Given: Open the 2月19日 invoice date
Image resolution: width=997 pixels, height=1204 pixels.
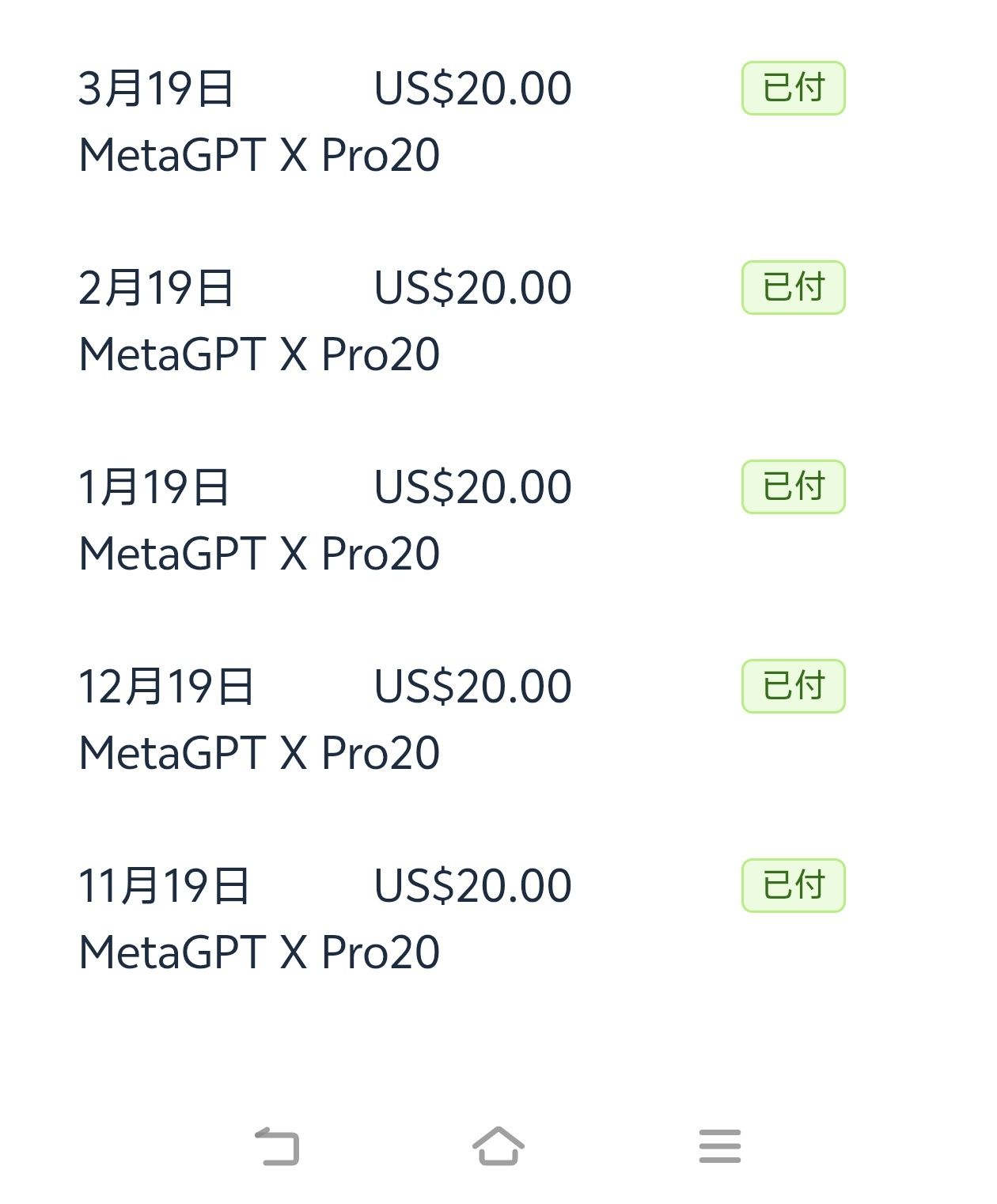Looking at the screenshot, I should click(x=156, y=287).
